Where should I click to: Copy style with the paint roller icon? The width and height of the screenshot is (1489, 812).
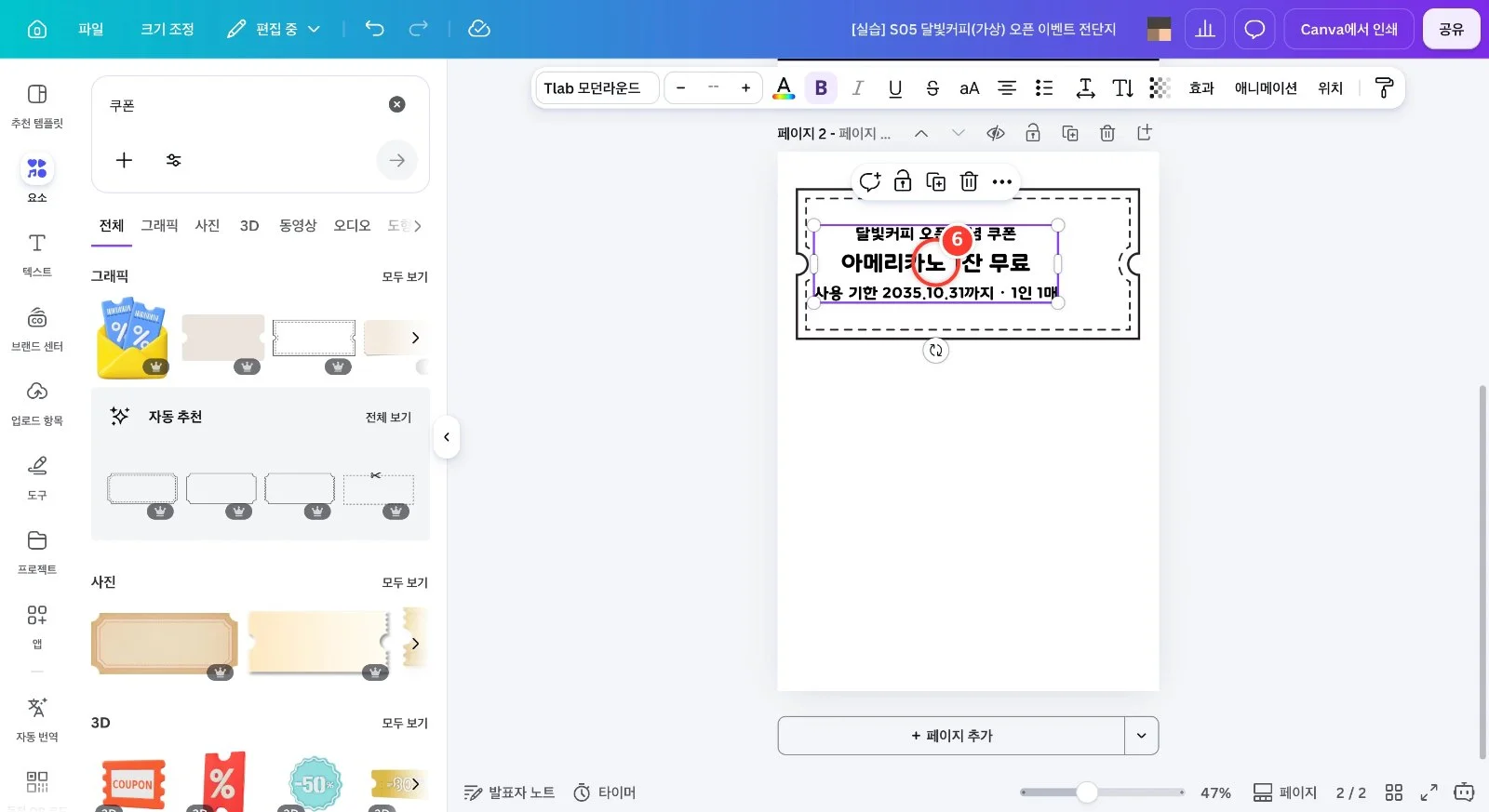(x=1384, y=87)
